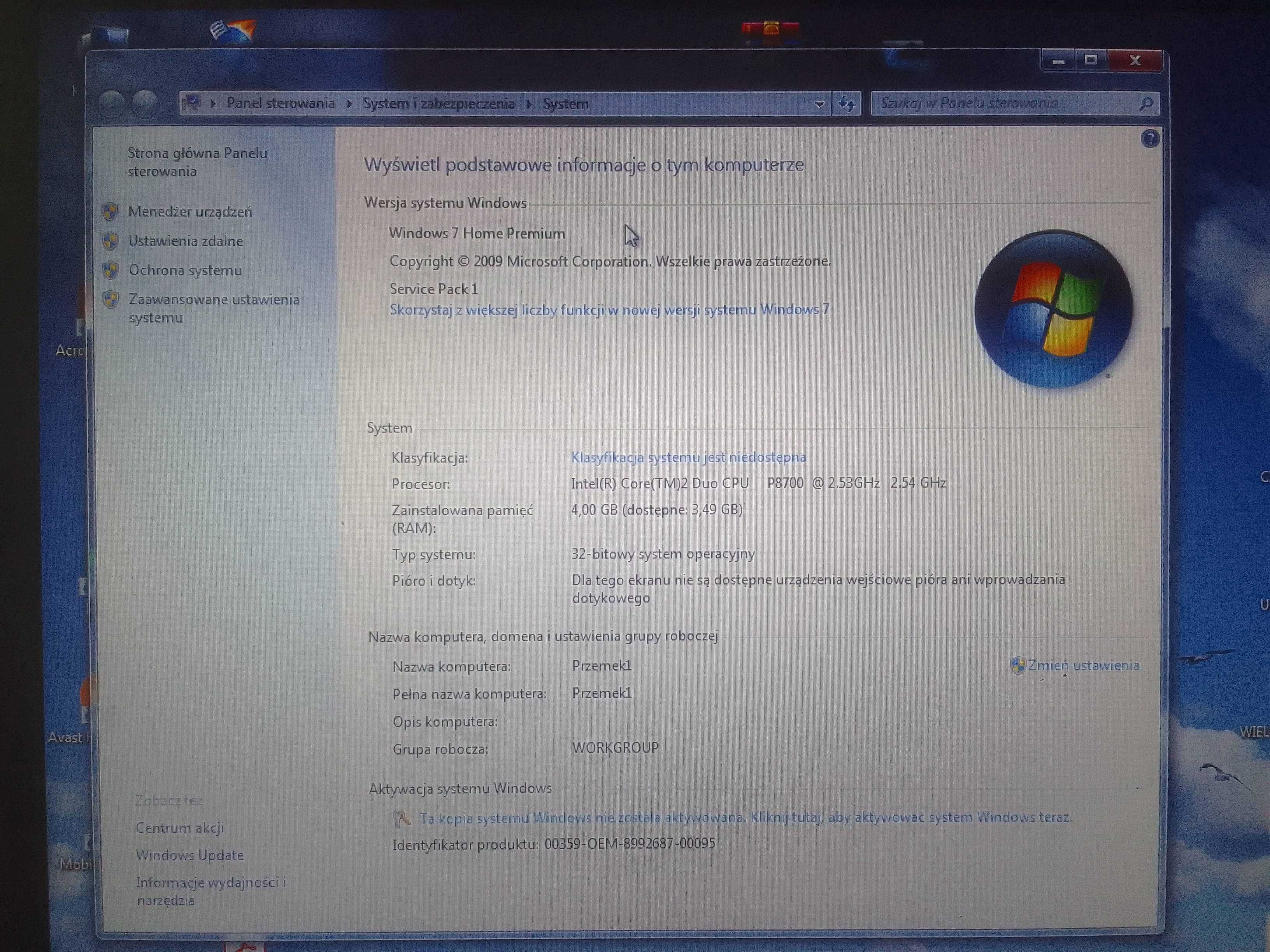1270x952 pixels.
Task: Open Windows Update link
Action: (189, 855)
